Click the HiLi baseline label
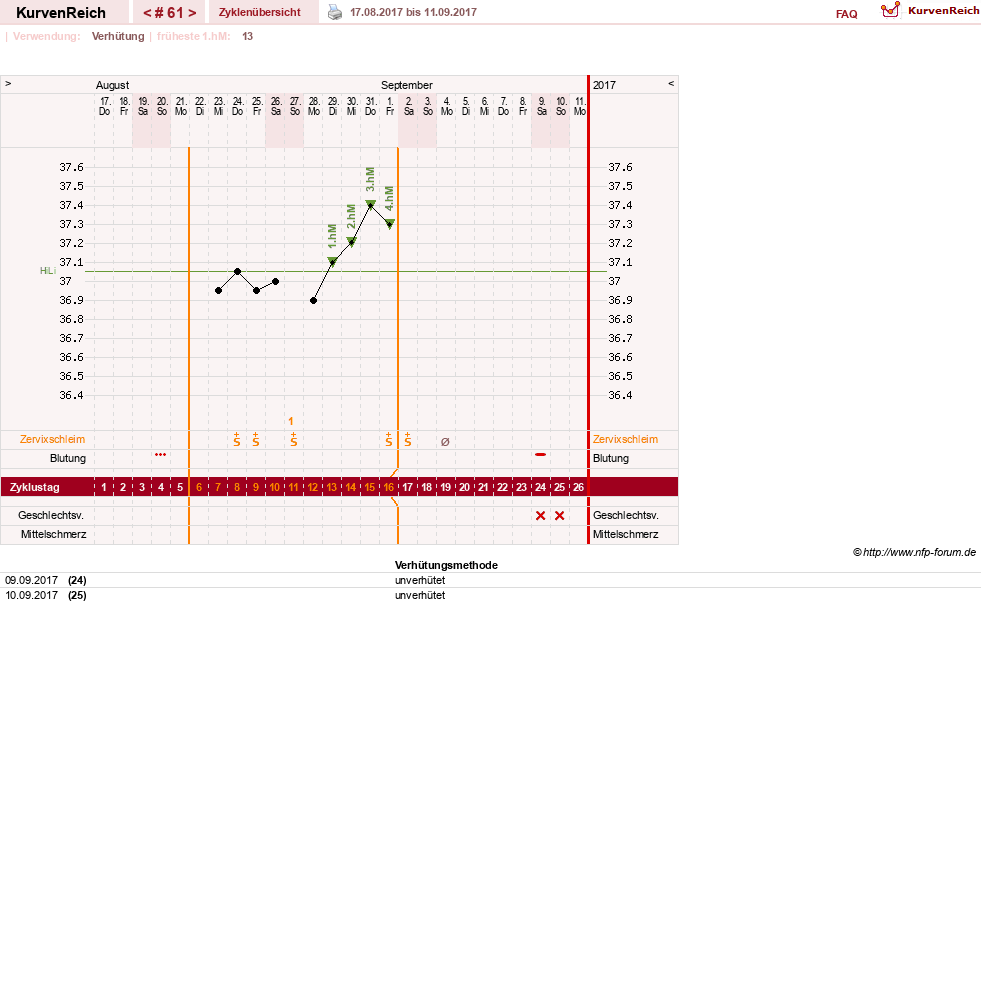Viewport: 981px width, 984px height. click(48, 270)
